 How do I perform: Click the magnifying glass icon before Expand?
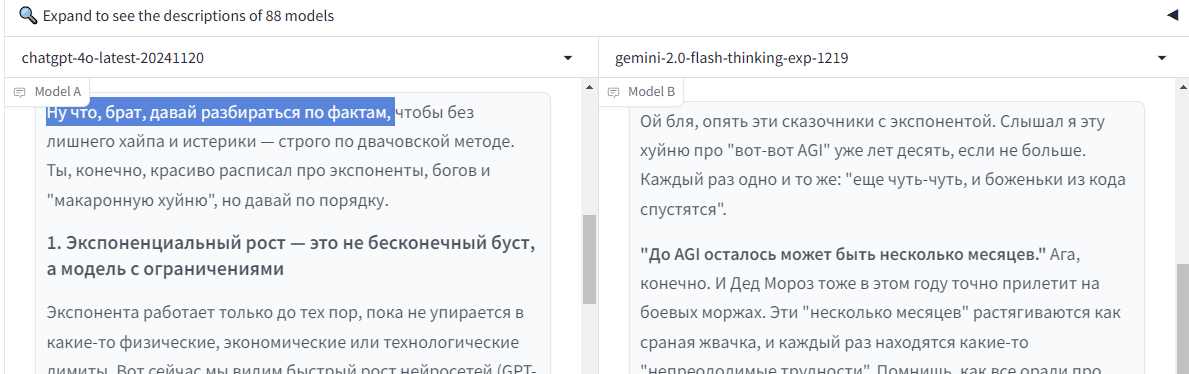(x=28, y=16)
